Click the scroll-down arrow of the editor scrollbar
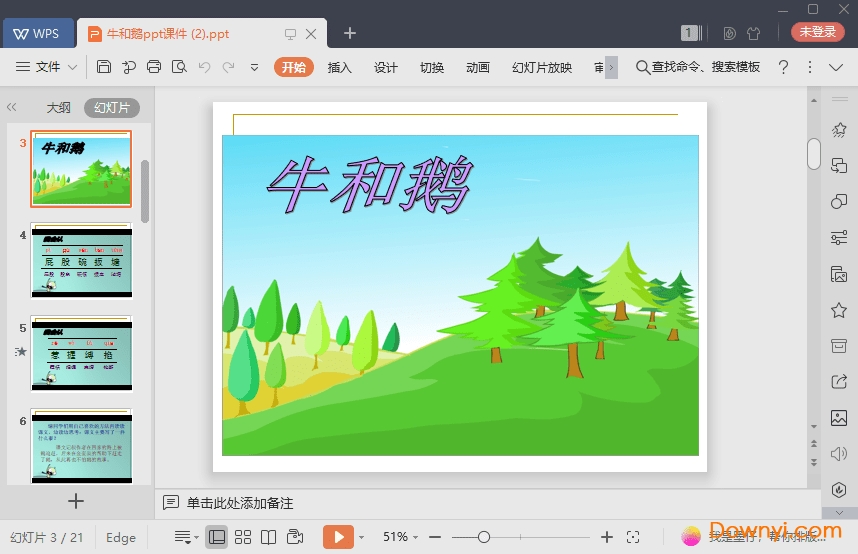 (814, 426)
